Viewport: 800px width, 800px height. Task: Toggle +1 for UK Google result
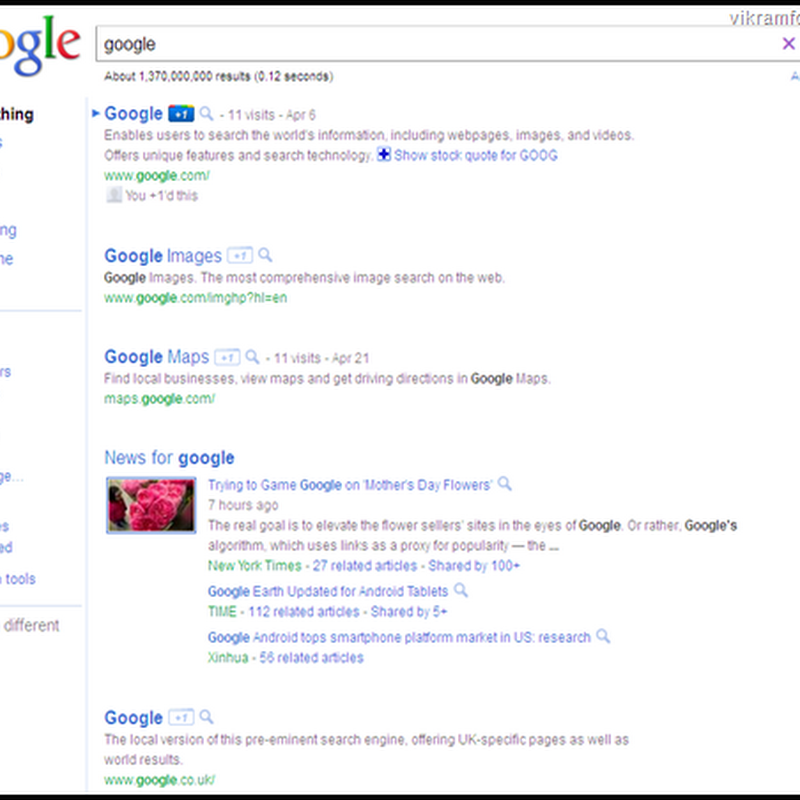[181, 717]
